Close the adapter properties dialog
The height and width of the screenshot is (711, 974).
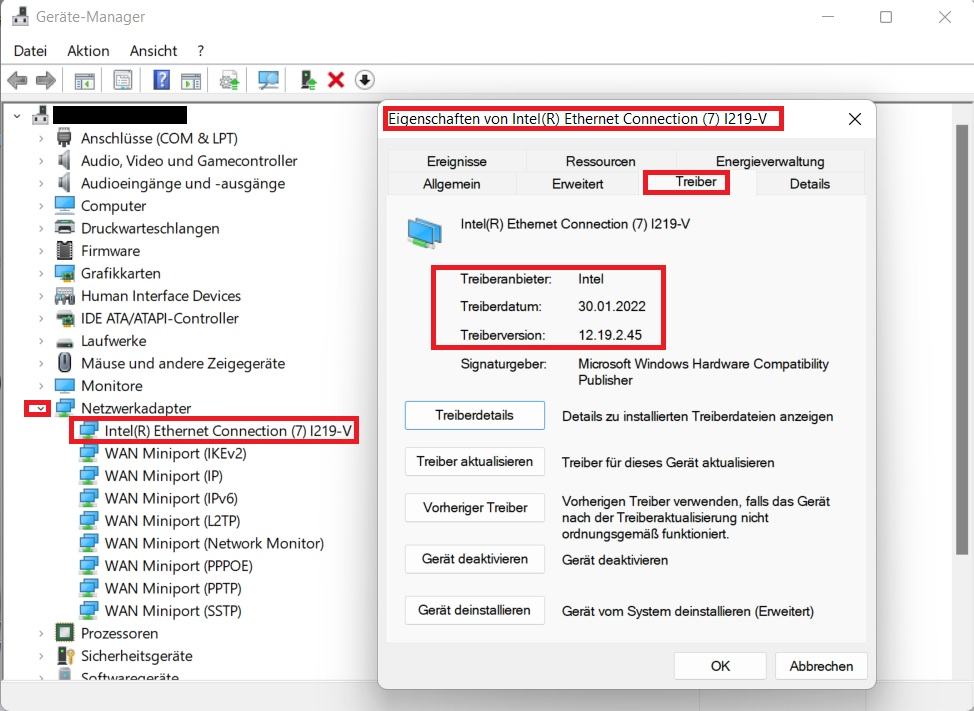[x=855, y=119]
